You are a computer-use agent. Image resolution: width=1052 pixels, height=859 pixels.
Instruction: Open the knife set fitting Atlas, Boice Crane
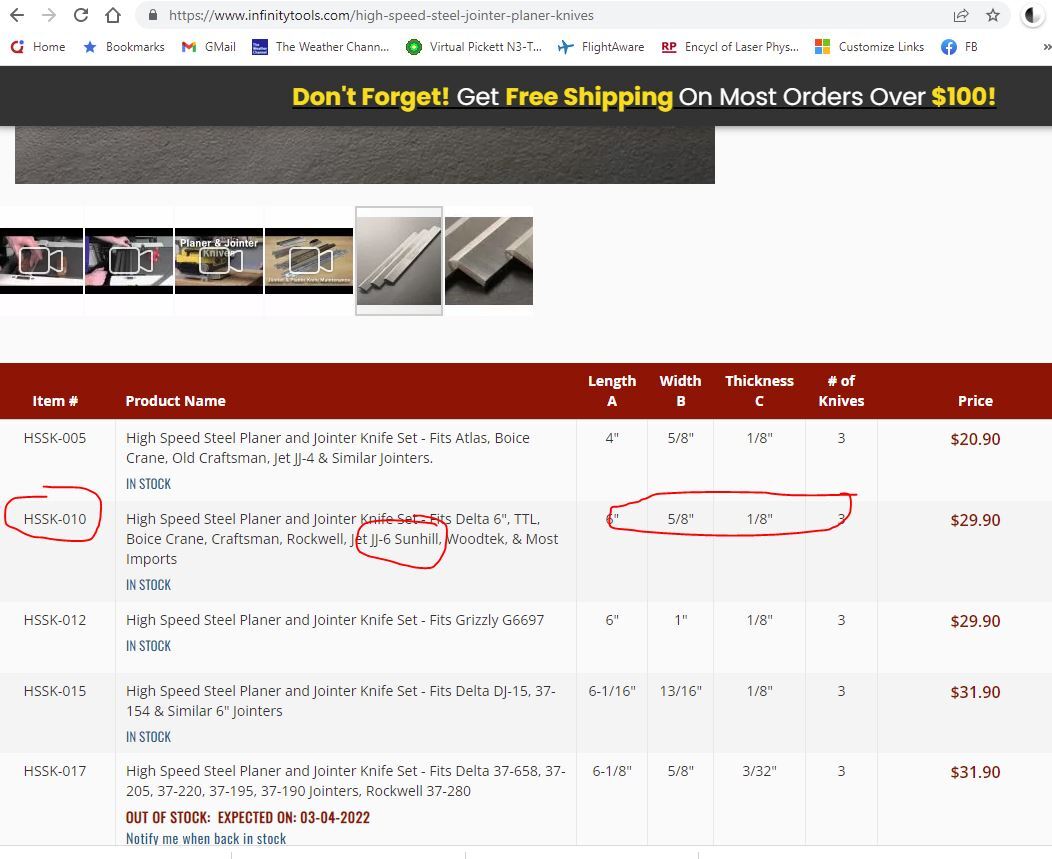click(x=327, y=448)
